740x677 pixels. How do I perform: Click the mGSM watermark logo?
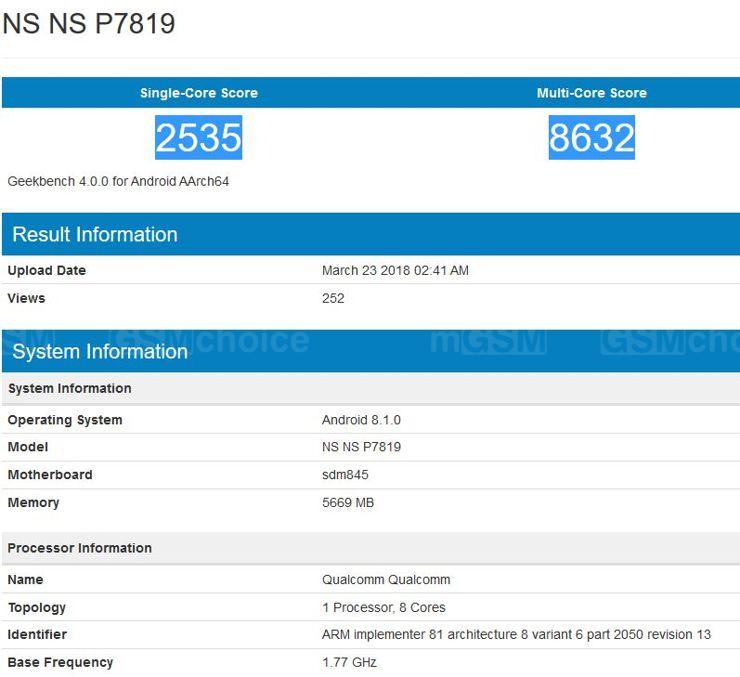click(488, 342)
